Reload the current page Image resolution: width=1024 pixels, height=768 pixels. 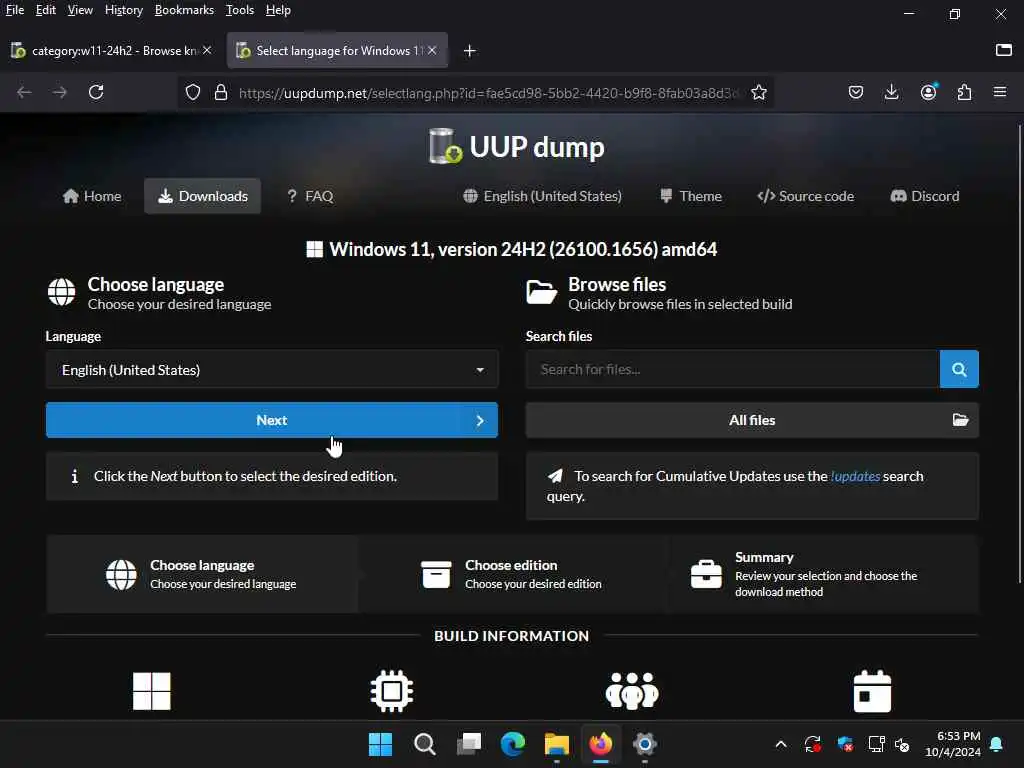[x=96, y=92]
